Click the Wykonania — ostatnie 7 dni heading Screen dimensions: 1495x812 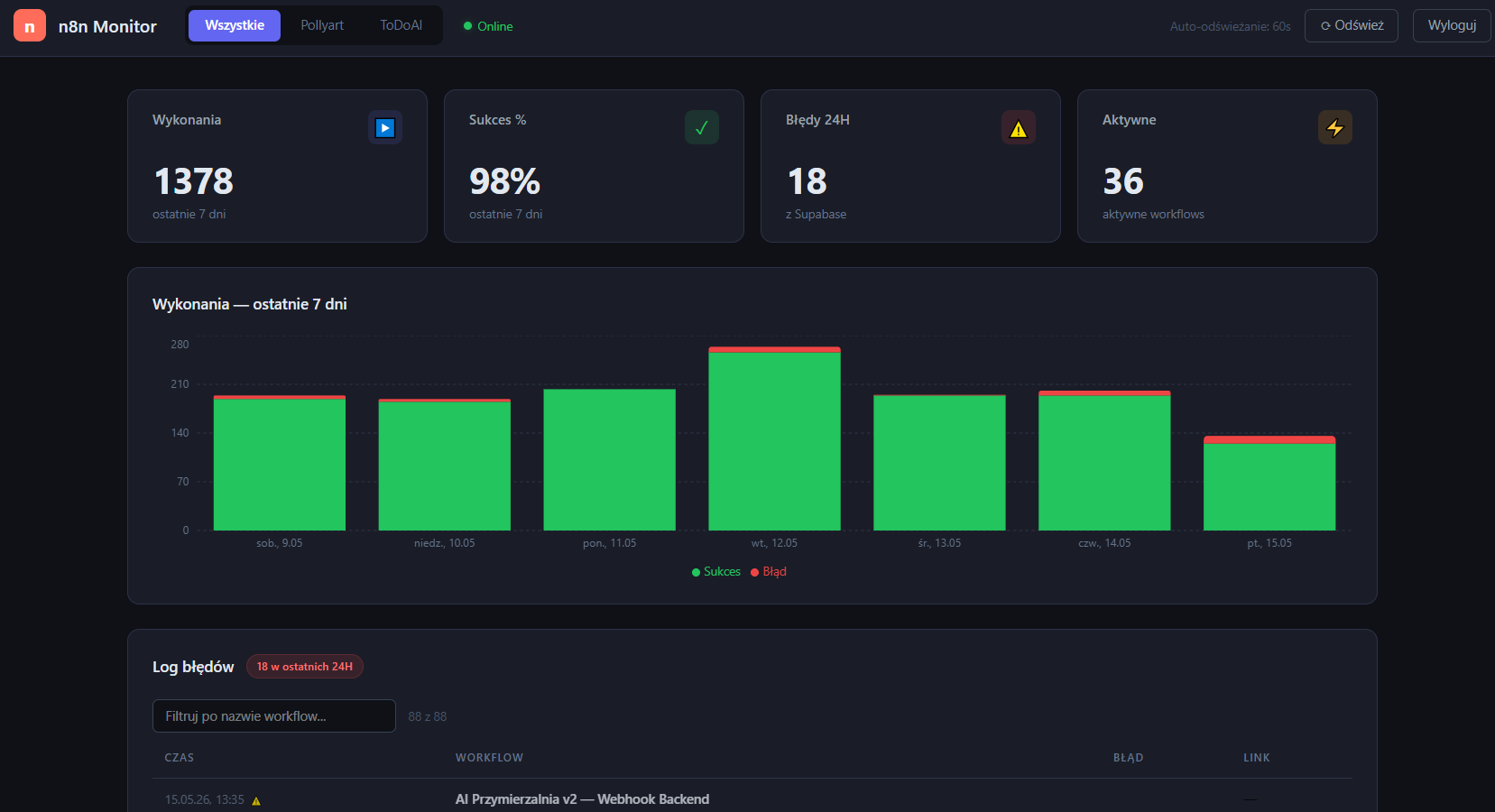[x=250, y=304]
